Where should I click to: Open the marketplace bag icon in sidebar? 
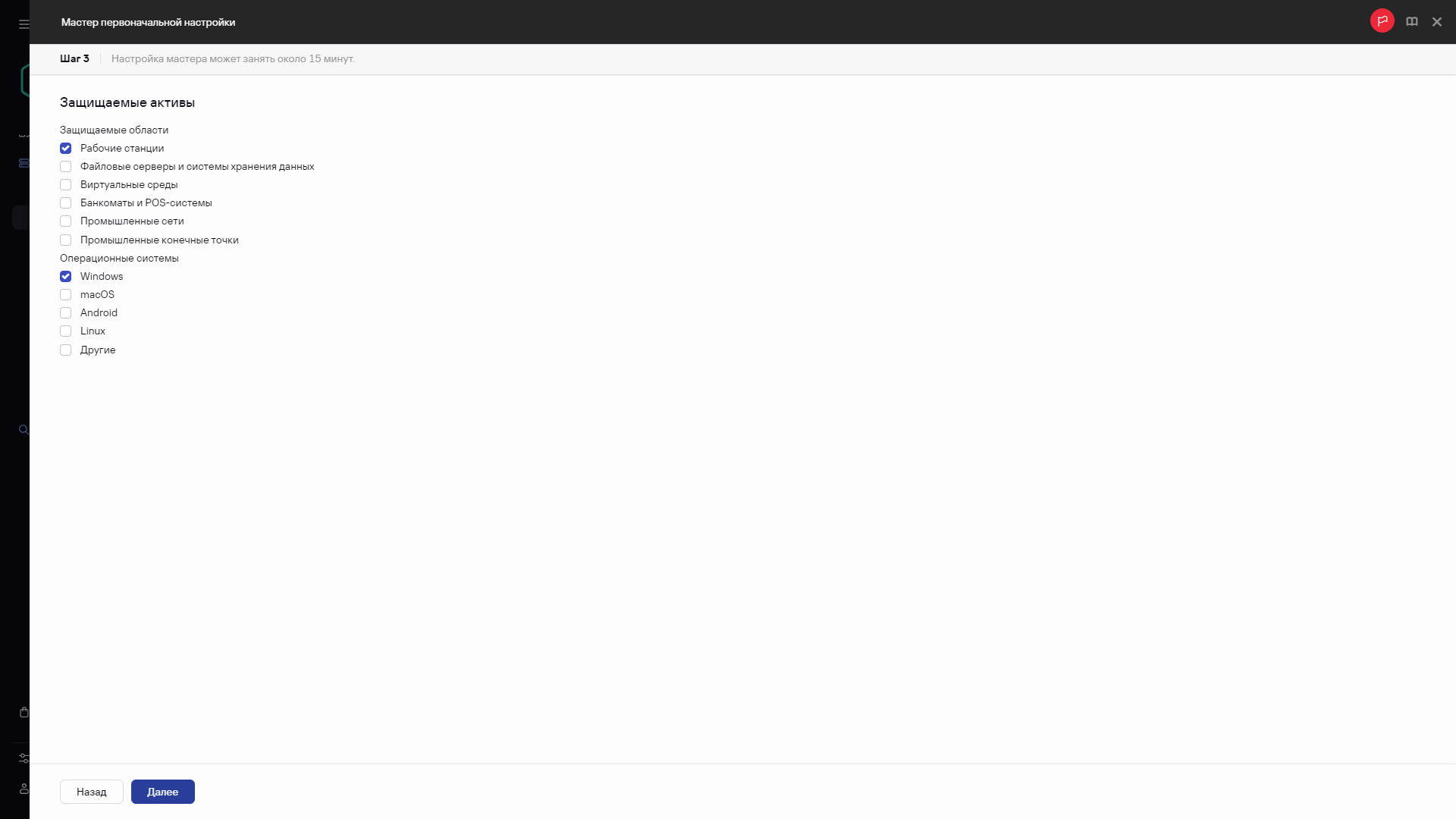pyautogui.click(x=24, y=712)
